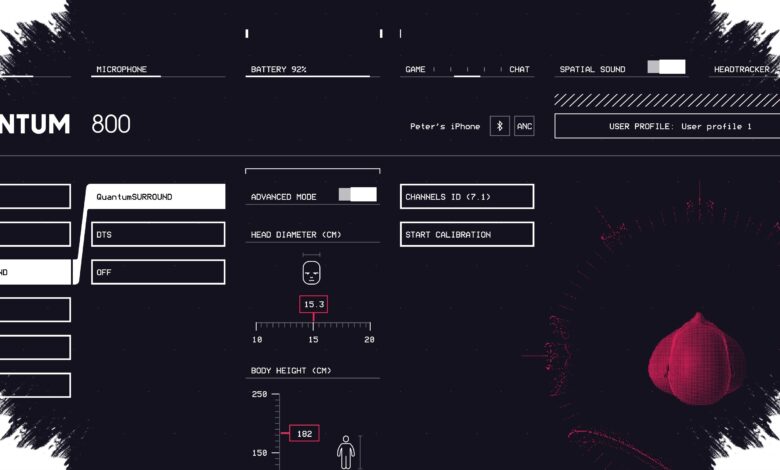Viewport: 780px width, 470px height.
Task: Click the CHAT label of the balance slider
Action: [519, 69]
